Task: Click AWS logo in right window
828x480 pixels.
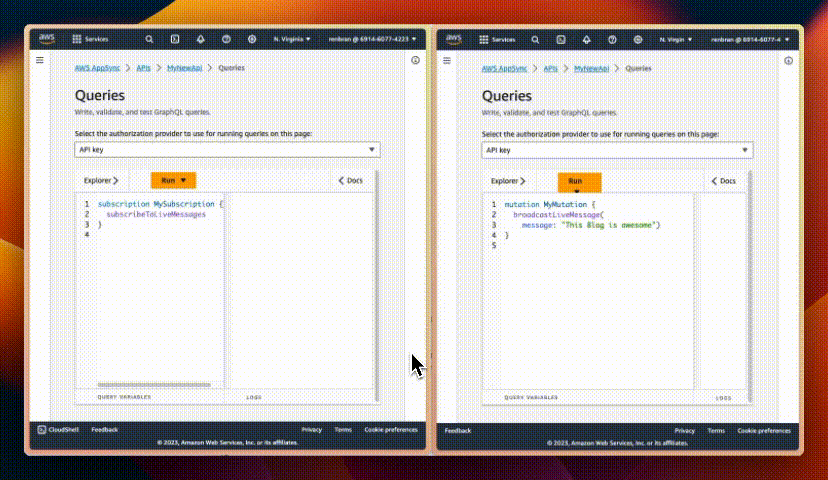Action: (454, 39)
